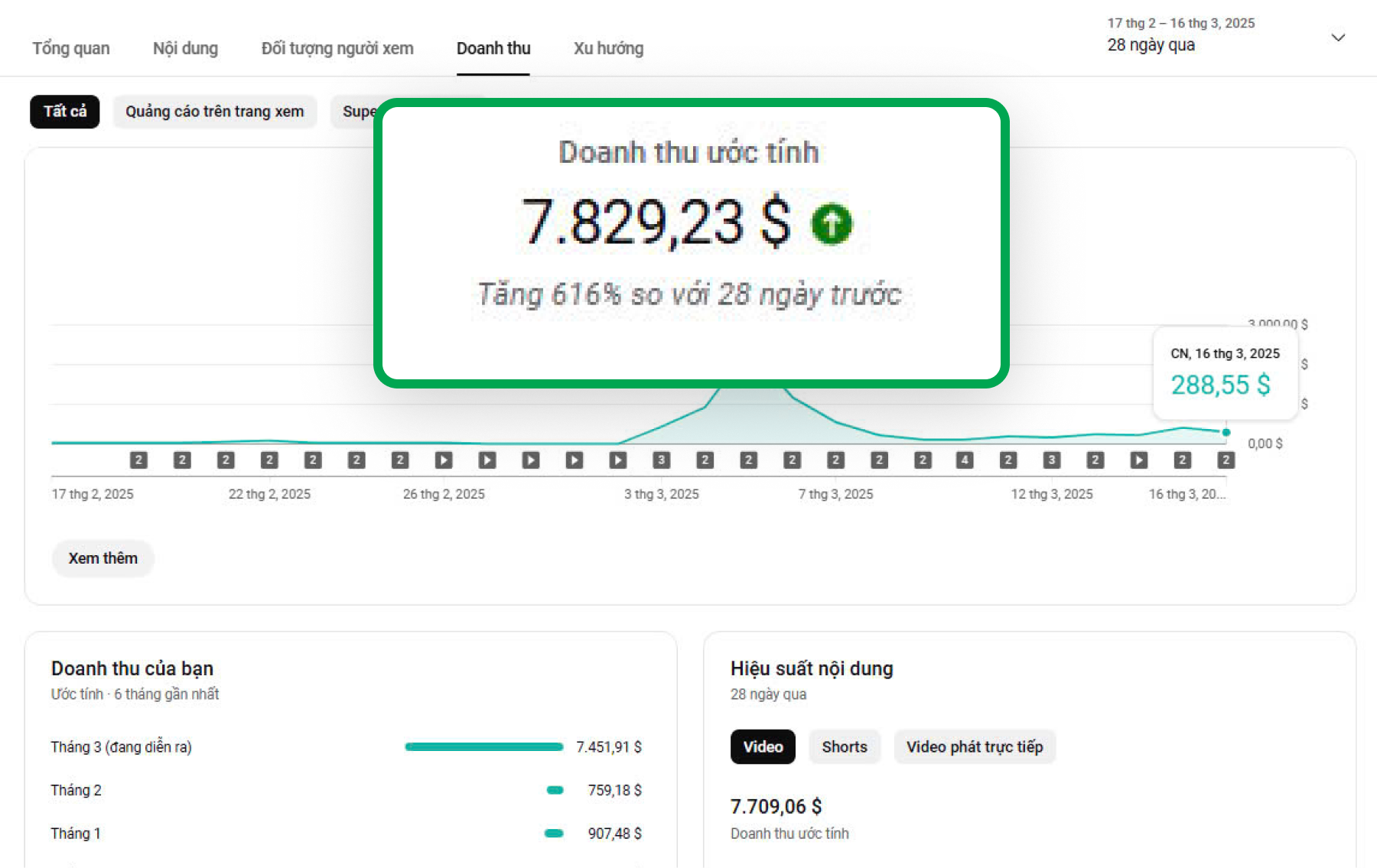Switch to Đối tượng người xem tab
Viewport: 1377px width, 868px height.
click(x=337, y=48)
